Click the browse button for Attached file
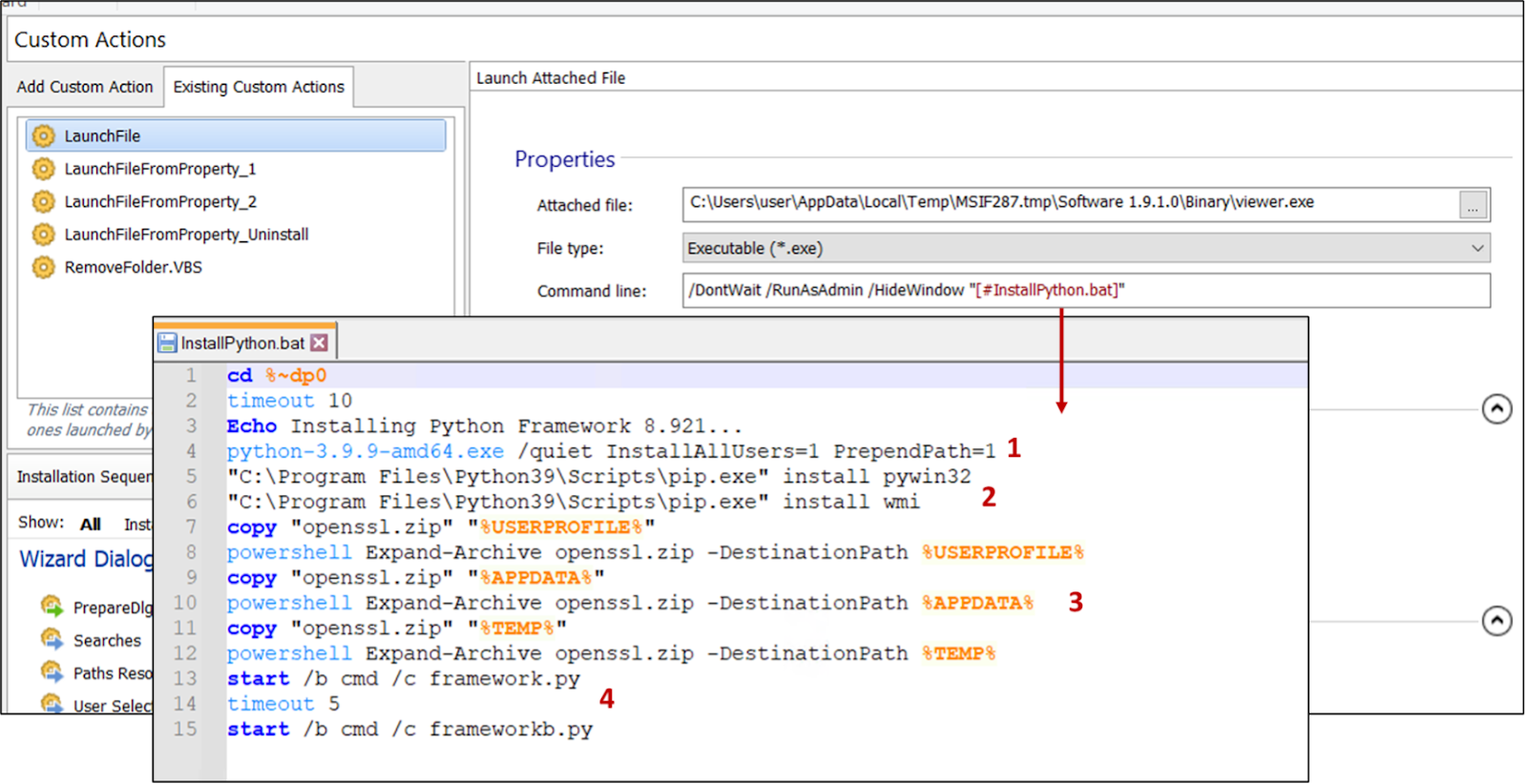 coord(1473,205)
